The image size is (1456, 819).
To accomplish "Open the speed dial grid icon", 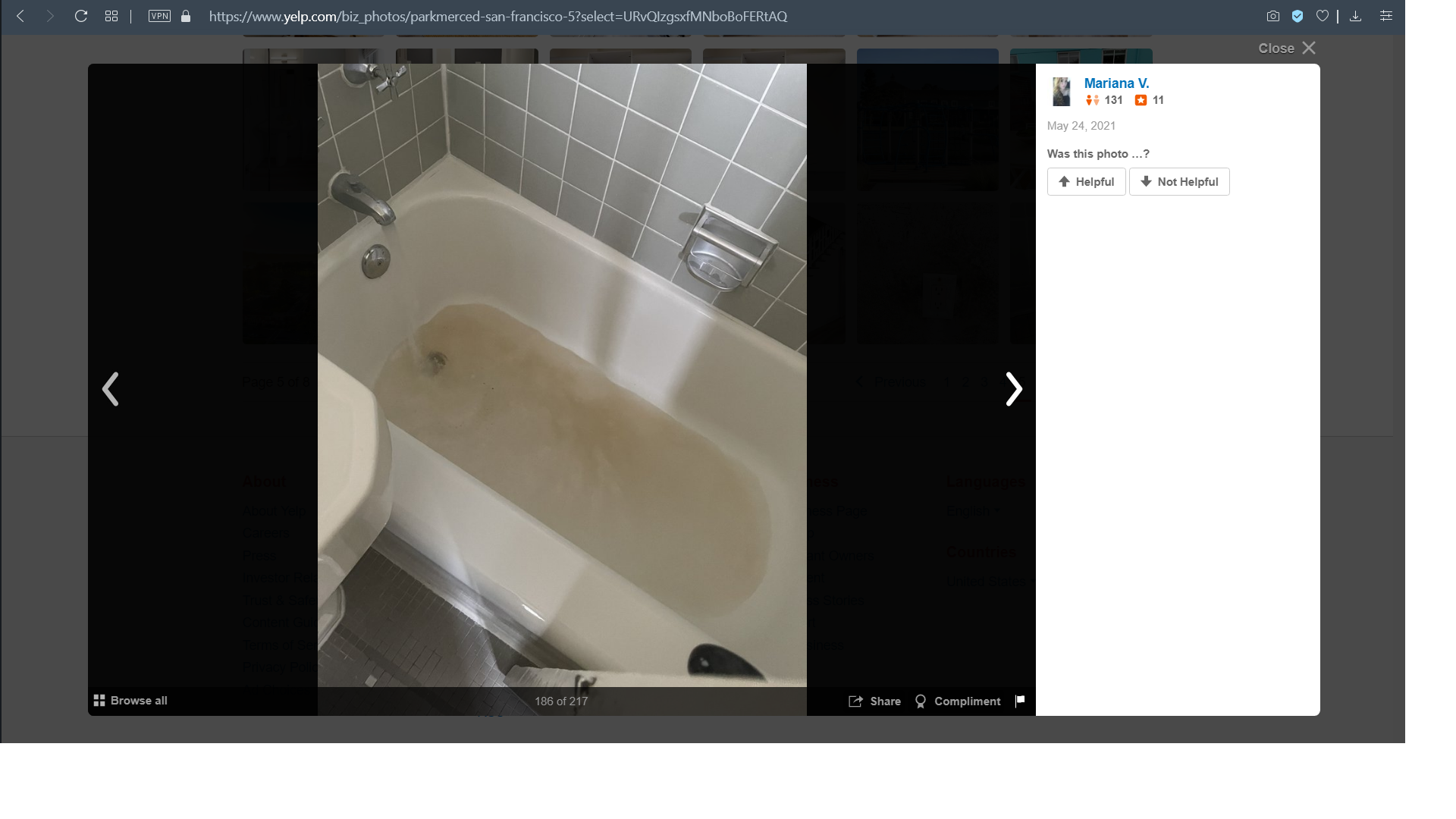I will tap(111, 16).
